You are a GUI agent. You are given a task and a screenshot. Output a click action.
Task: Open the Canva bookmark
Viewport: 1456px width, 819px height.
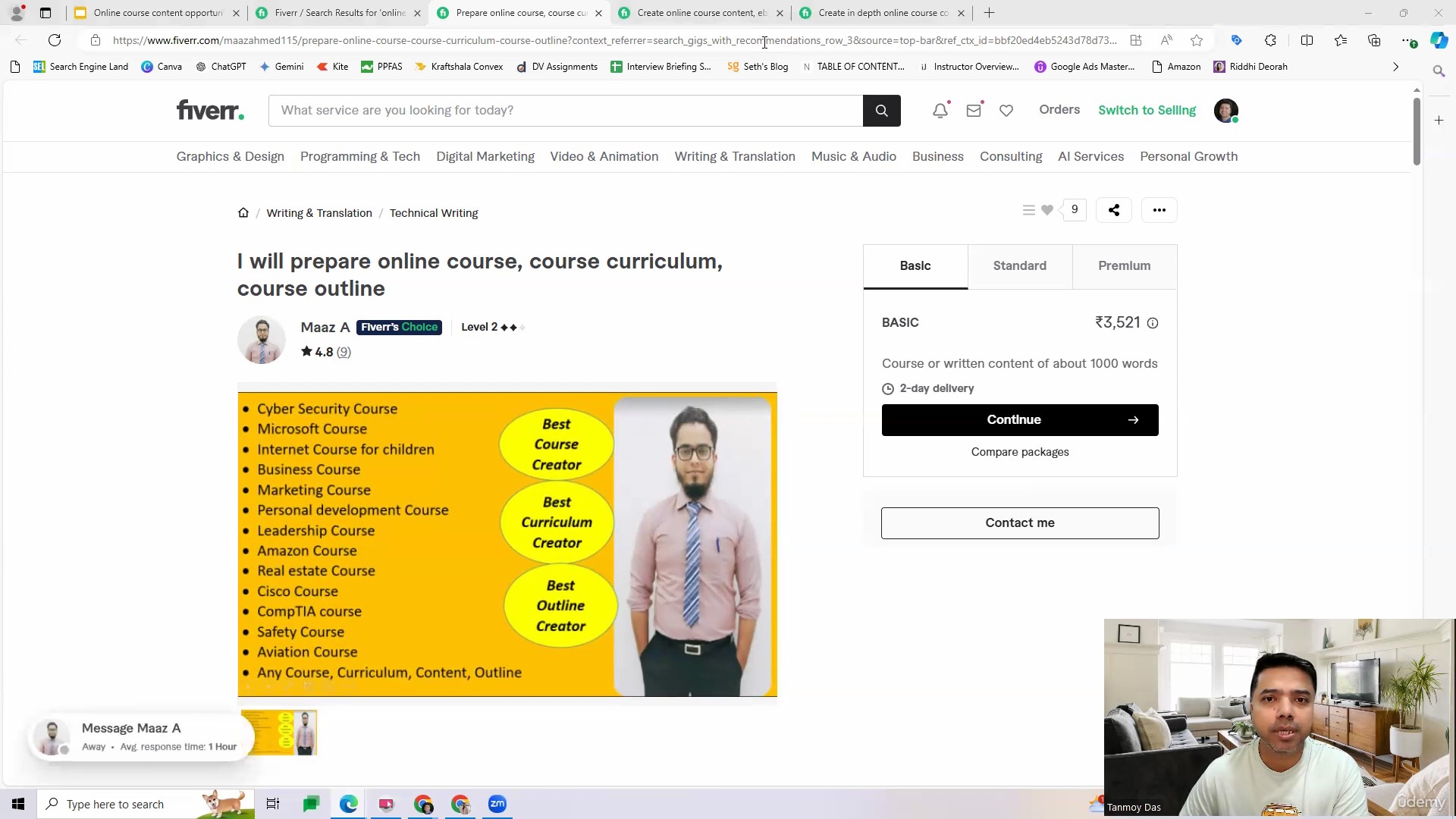(x=162, y=67)
